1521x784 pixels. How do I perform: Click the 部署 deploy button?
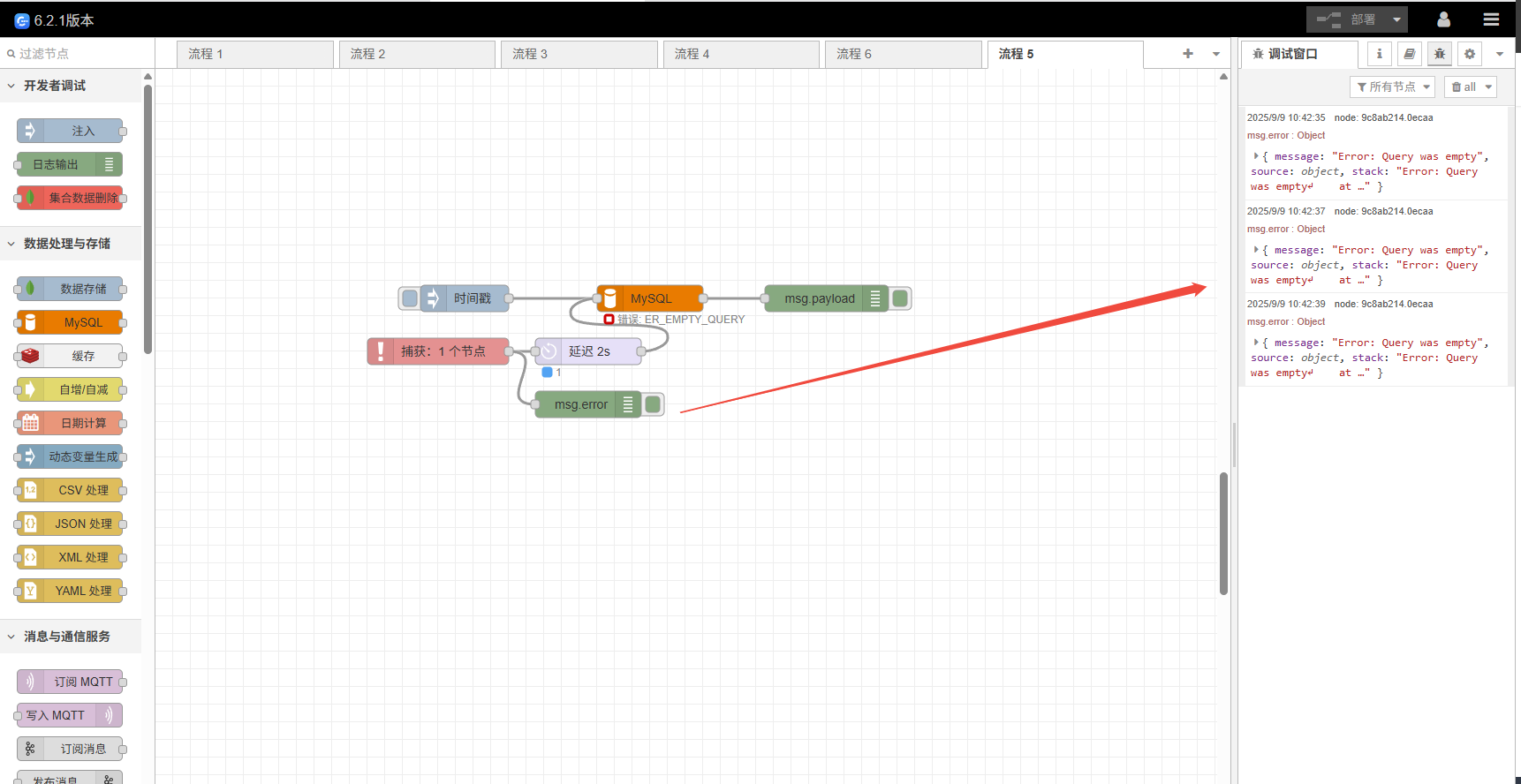pyautogui.click(x=1345, y=19)
